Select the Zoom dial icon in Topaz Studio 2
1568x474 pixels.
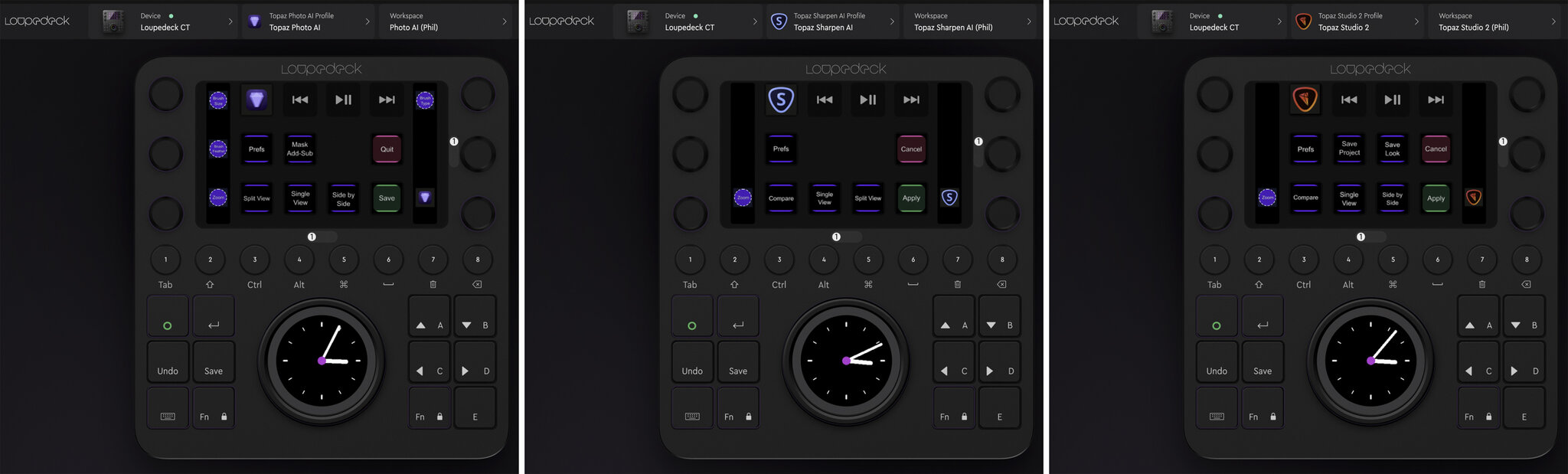[1268, 198]
